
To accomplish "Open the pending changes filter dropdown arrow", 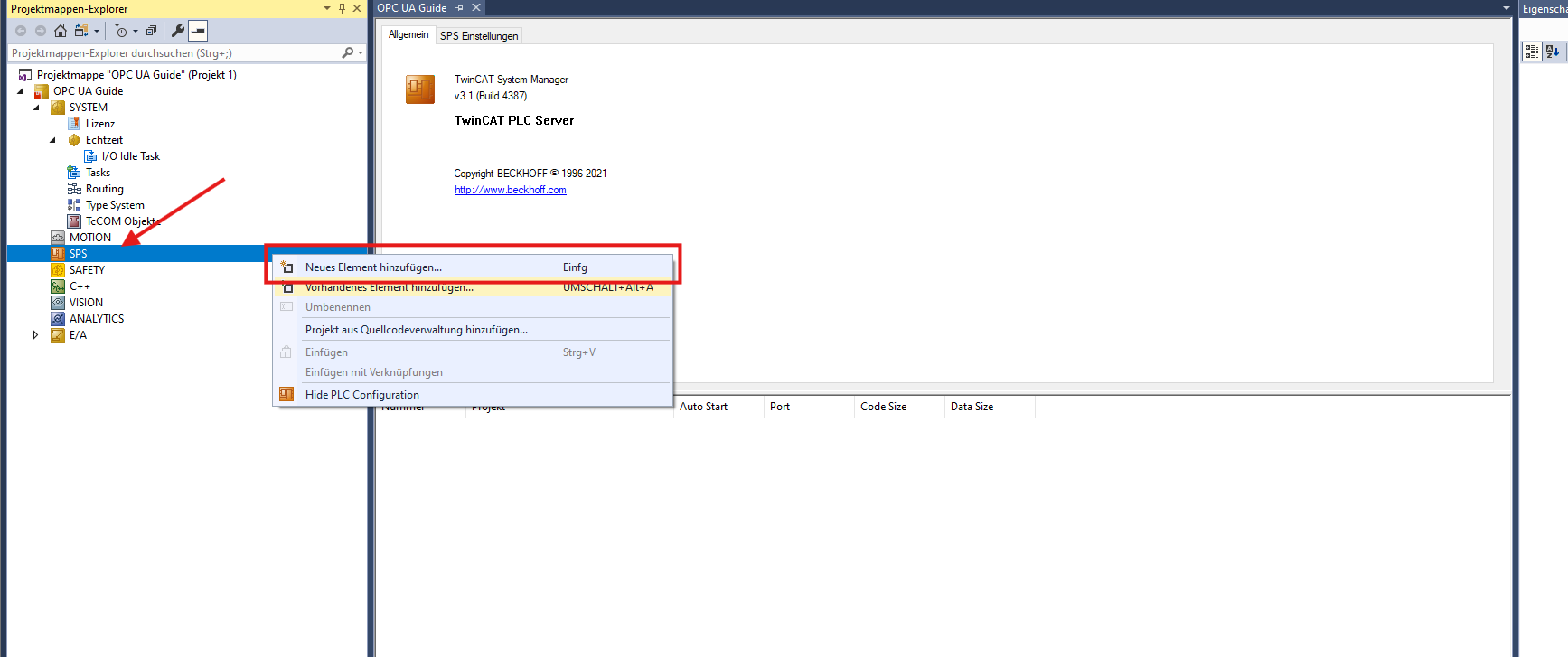I will 136,31.
